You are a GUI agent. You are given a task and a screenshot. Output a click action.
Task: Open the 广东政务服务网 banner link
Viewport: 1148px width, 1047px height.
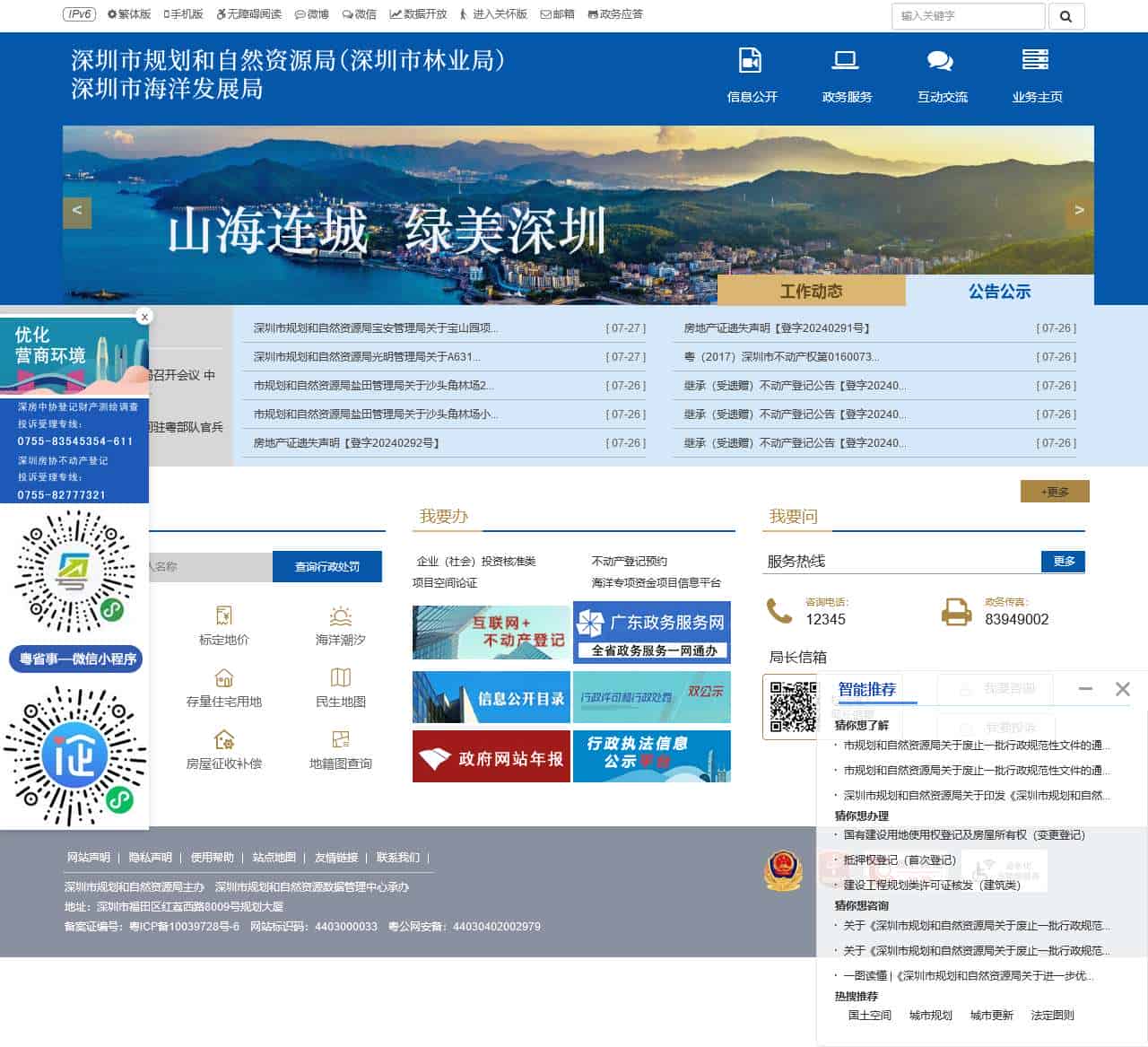[x=652, y=632]
